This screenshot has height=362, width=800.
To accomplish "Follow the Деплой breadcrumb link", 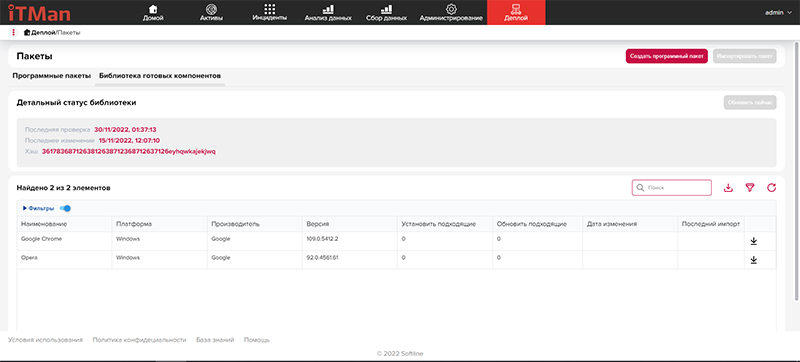I will (x=43, y=33).
